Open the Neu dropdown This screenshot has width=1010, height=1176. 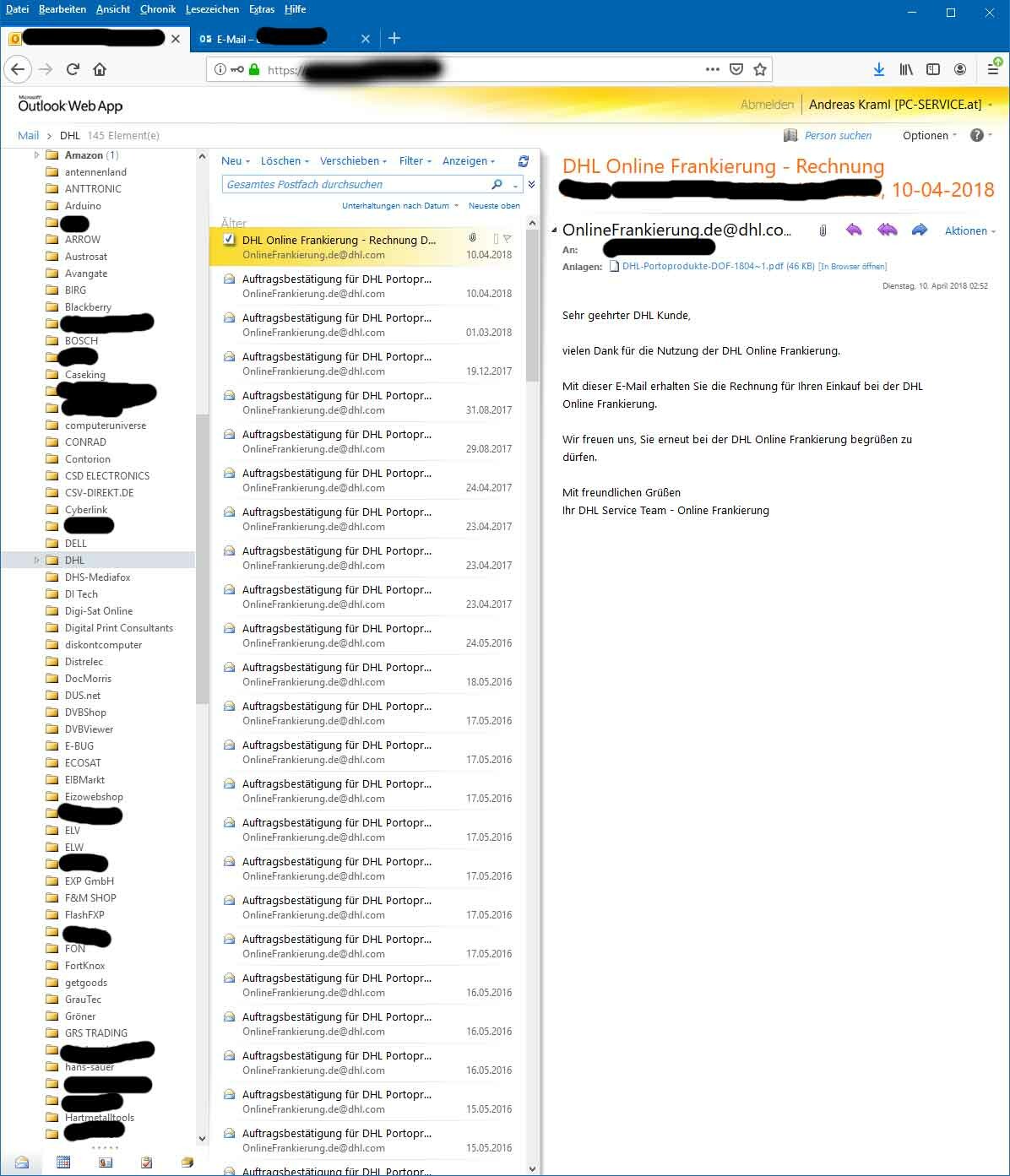point(236,161)
